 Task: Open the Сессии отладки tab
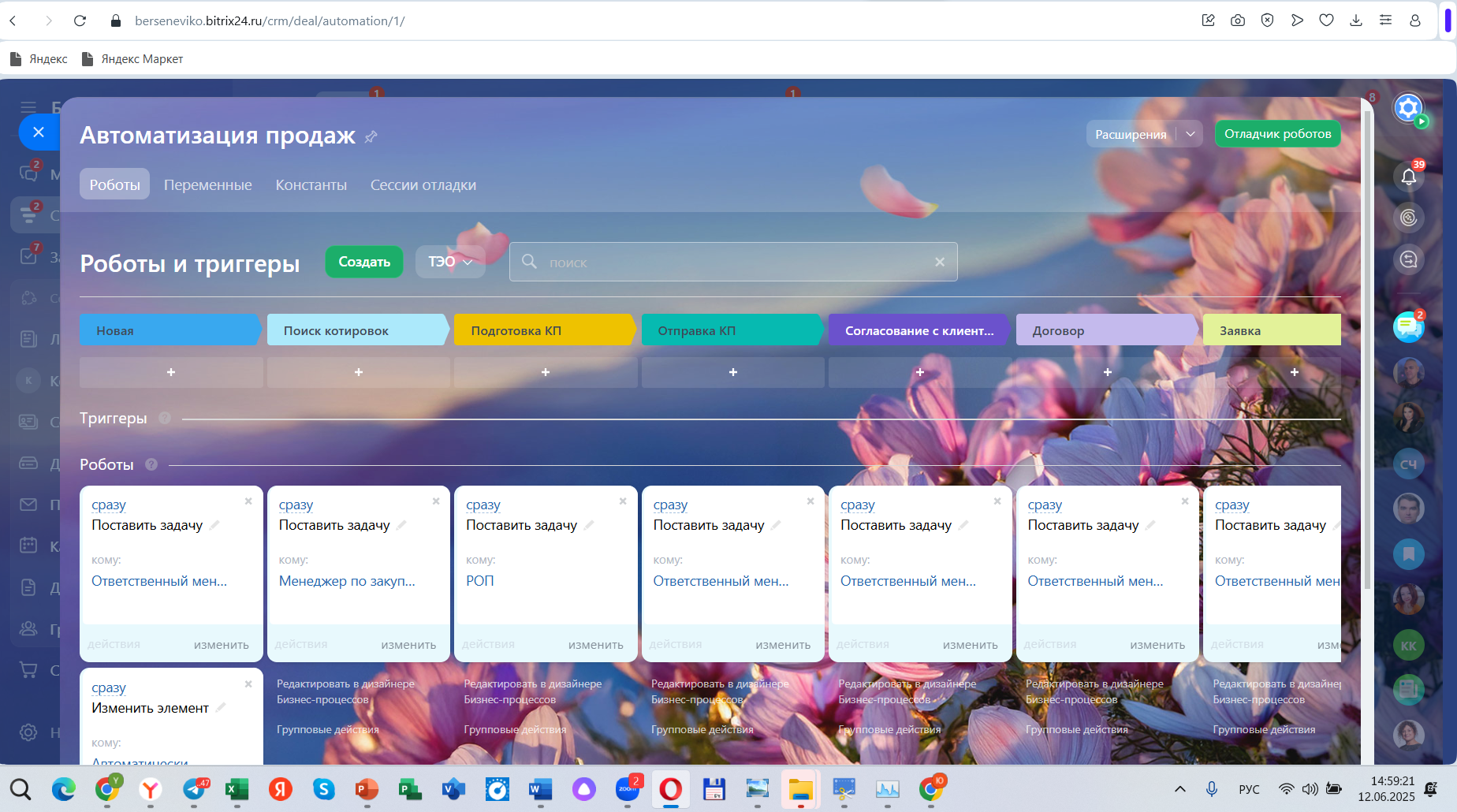pos(423,185)
